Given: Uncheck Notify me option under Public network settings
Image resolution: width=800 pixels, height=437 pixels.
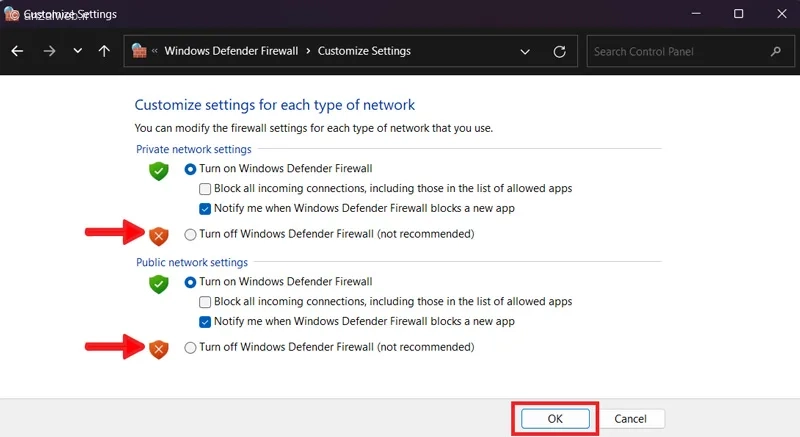Looking at the screenshot, I should coord(205,322).
